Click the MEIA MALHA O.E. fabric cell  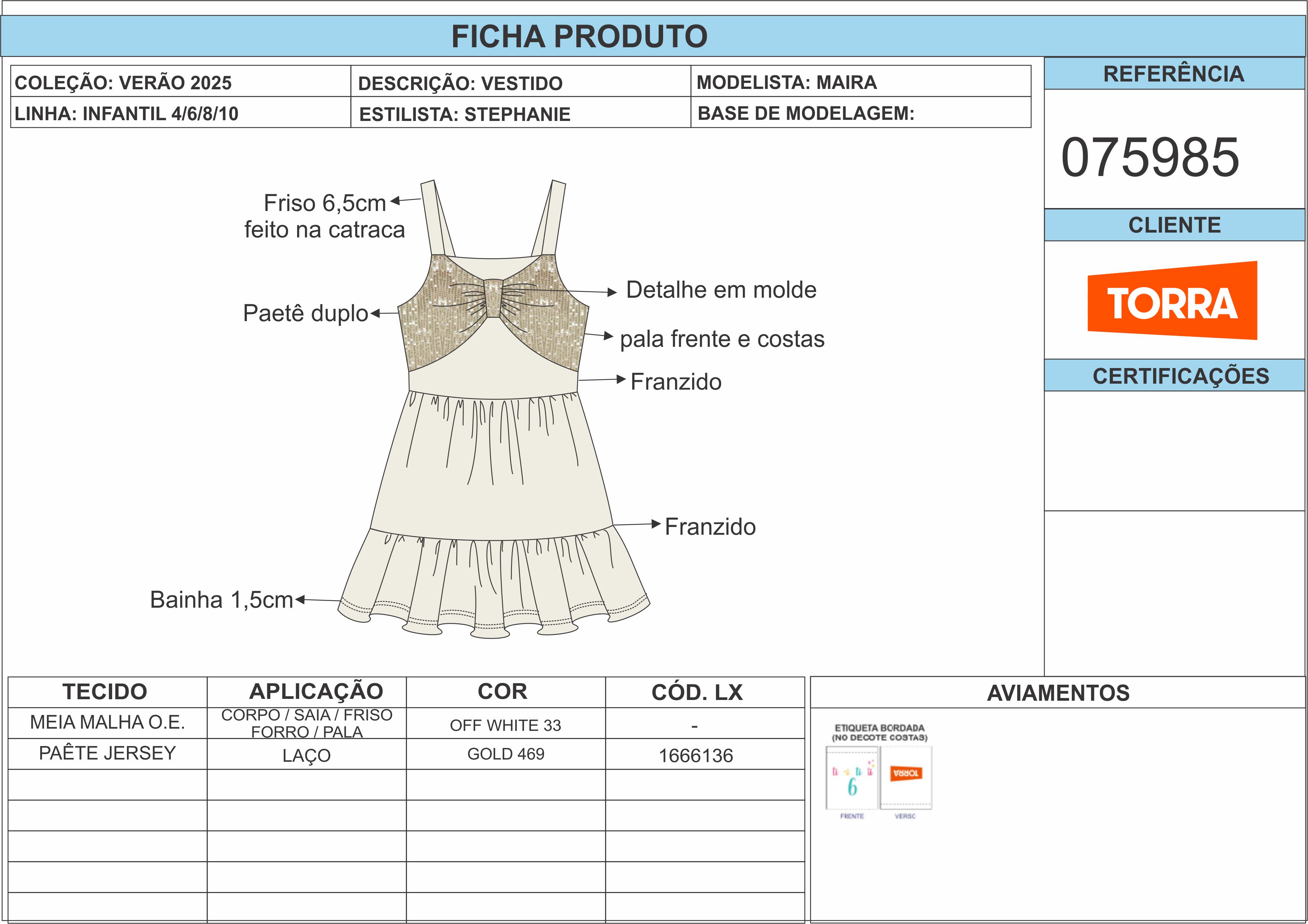pyautogui.click(x=107, y=722)
